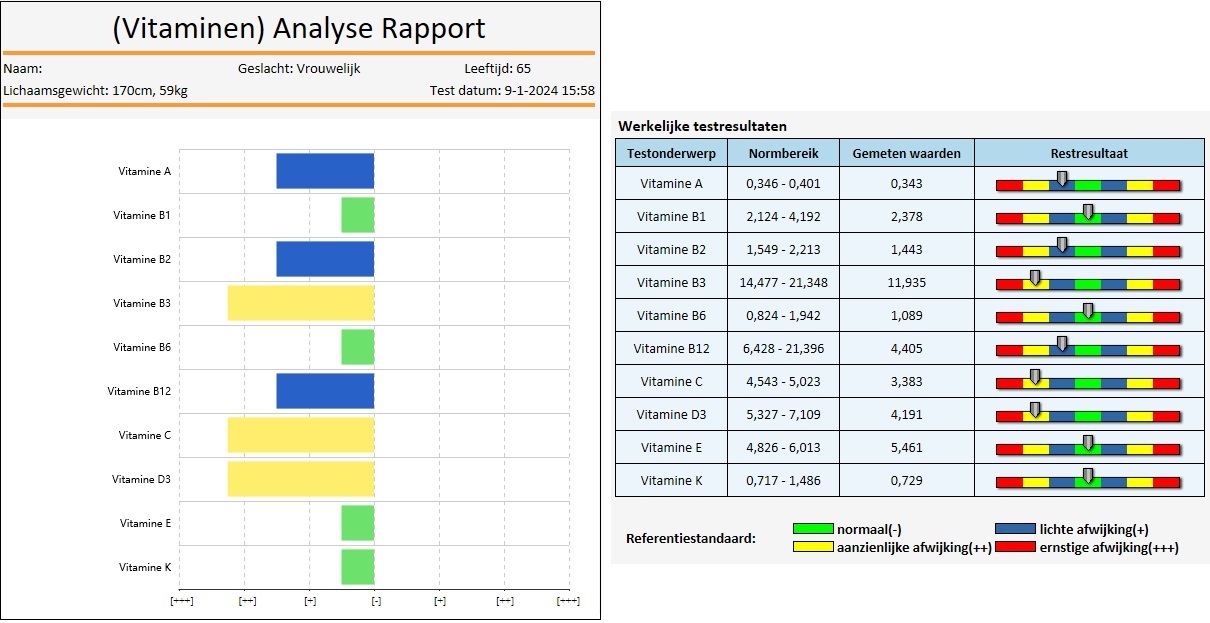The image size is (1210, 623).
Task: Click the Vitamine C result slider marker
Action: [x=1035, y=376]
